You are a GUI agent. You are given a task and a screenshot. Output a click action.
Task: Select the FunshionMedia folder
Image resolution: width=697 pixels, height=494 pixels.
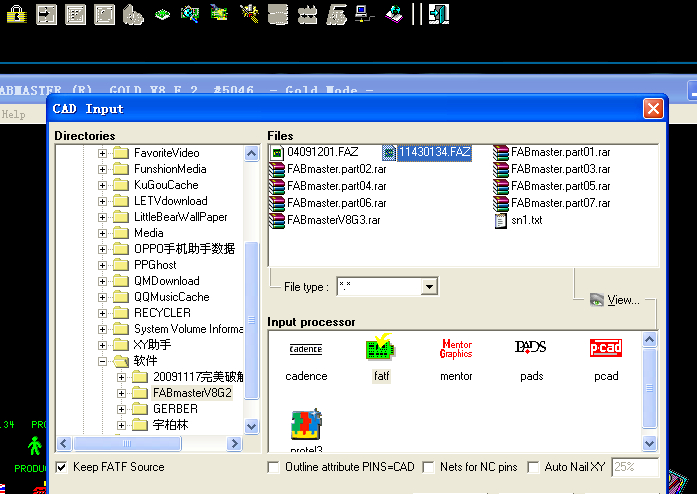click(170, 169)
